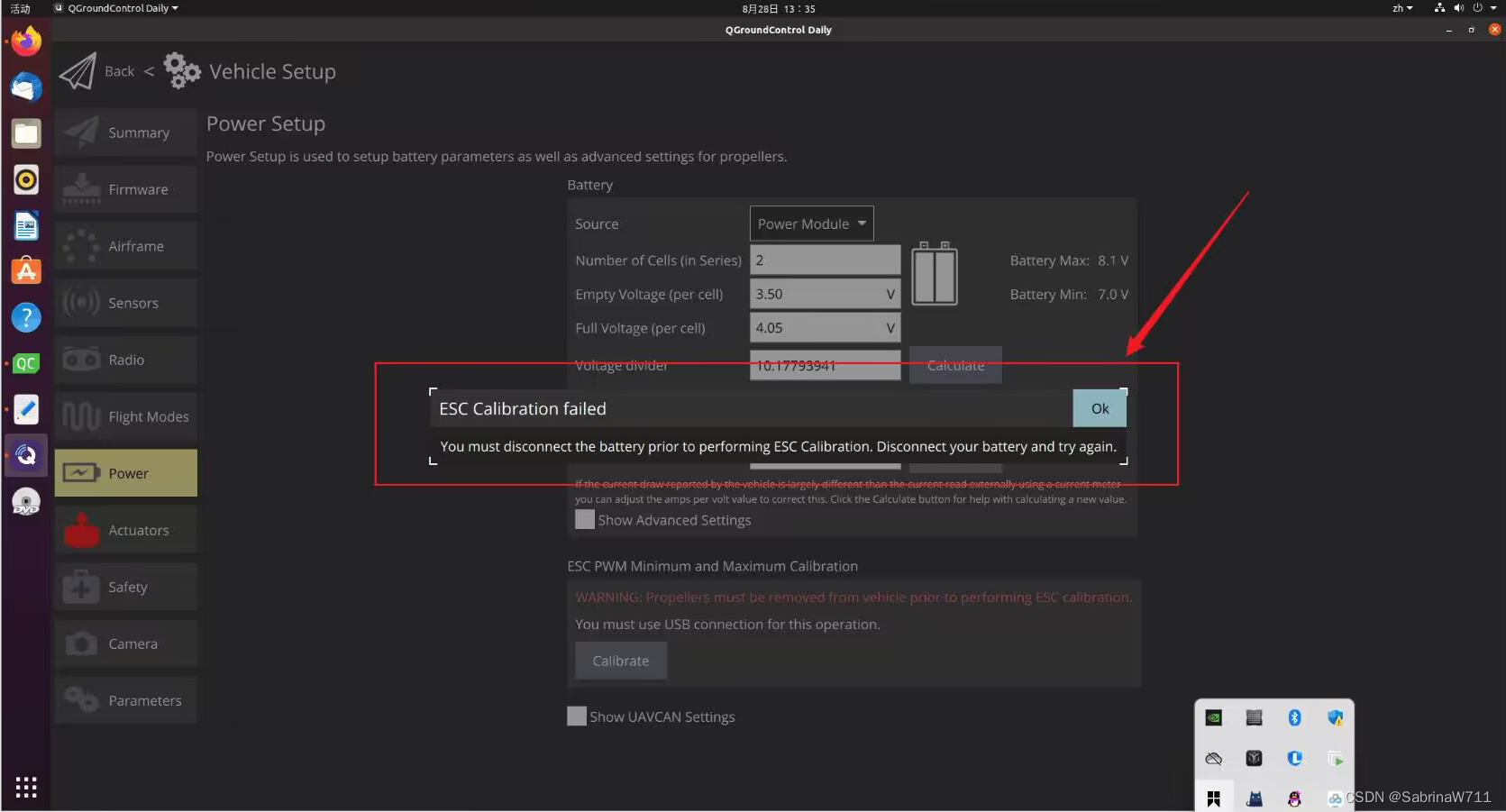Show Applications grid at dock bottom
The image size is (1506, 812).
[26, 787]
